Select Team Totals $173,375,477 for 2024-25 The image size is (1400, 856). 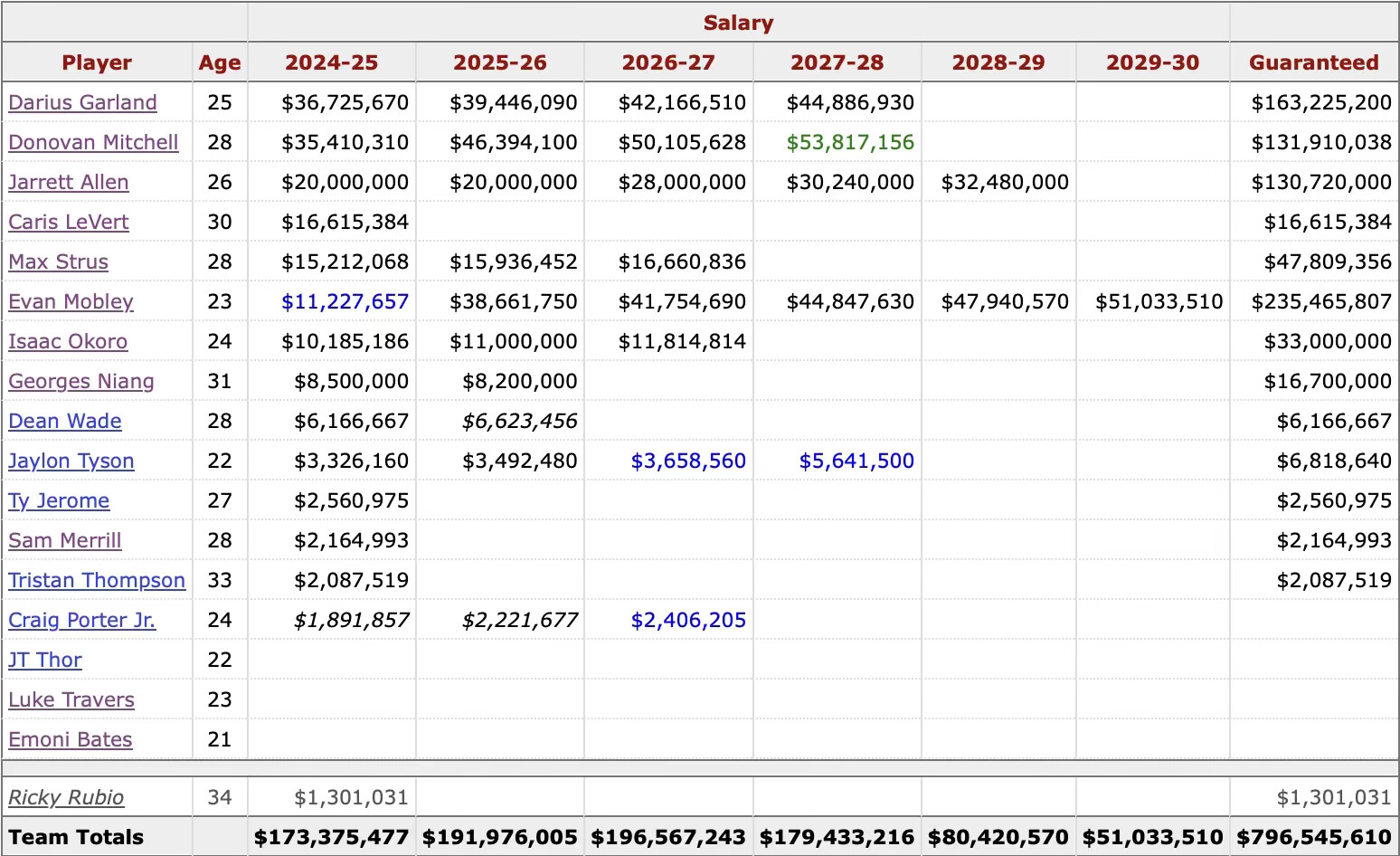pos(332,837)
